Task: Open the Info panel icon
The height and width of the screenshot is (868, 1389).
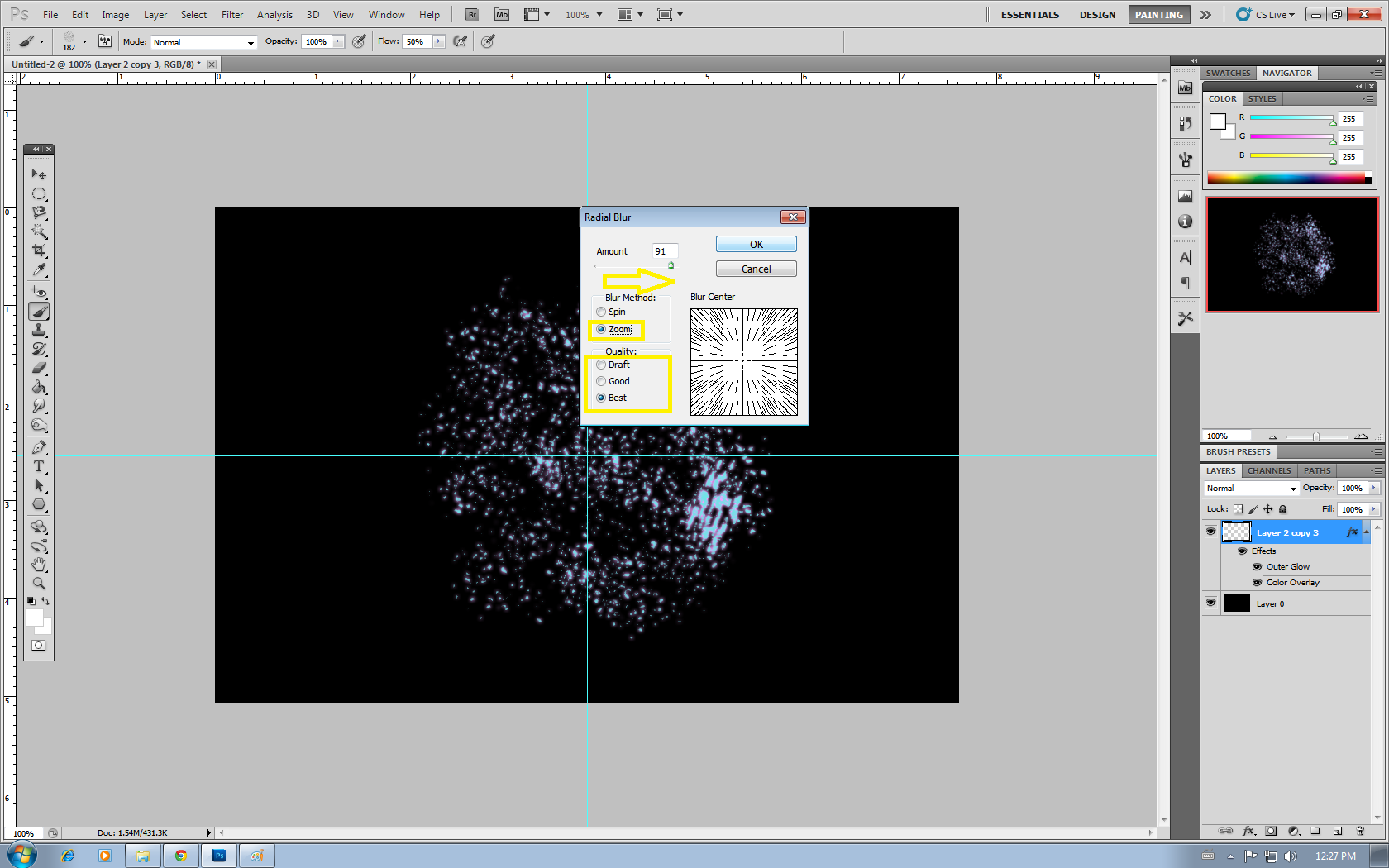Action: click(1186, 222)
